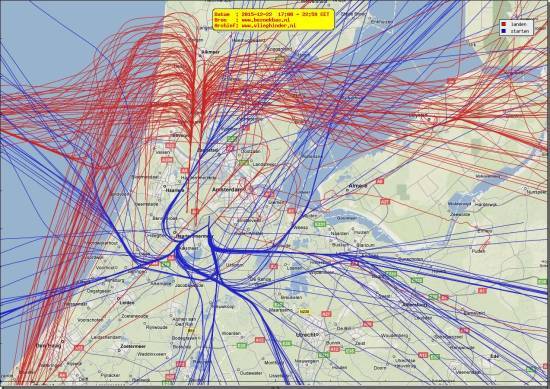550x389 pixels.
Task: Click the Veenendaal town label
Action: (468, 373)
